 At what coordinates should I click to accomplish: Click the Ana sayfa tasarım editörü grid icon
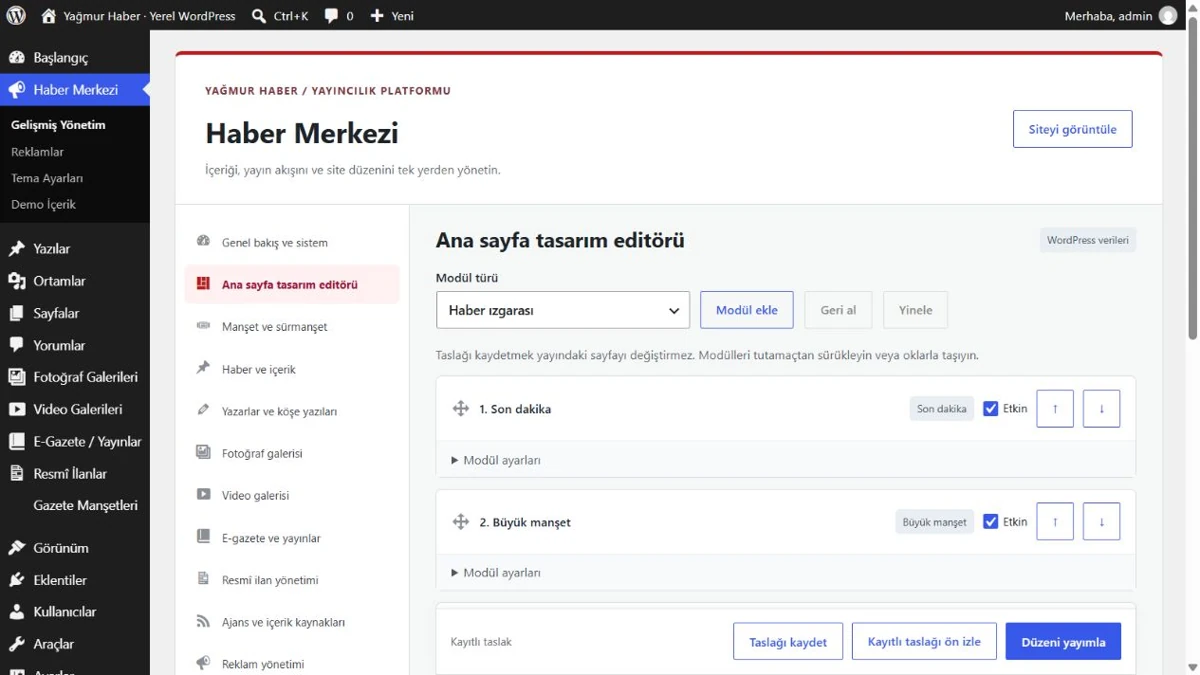(203, 284)
